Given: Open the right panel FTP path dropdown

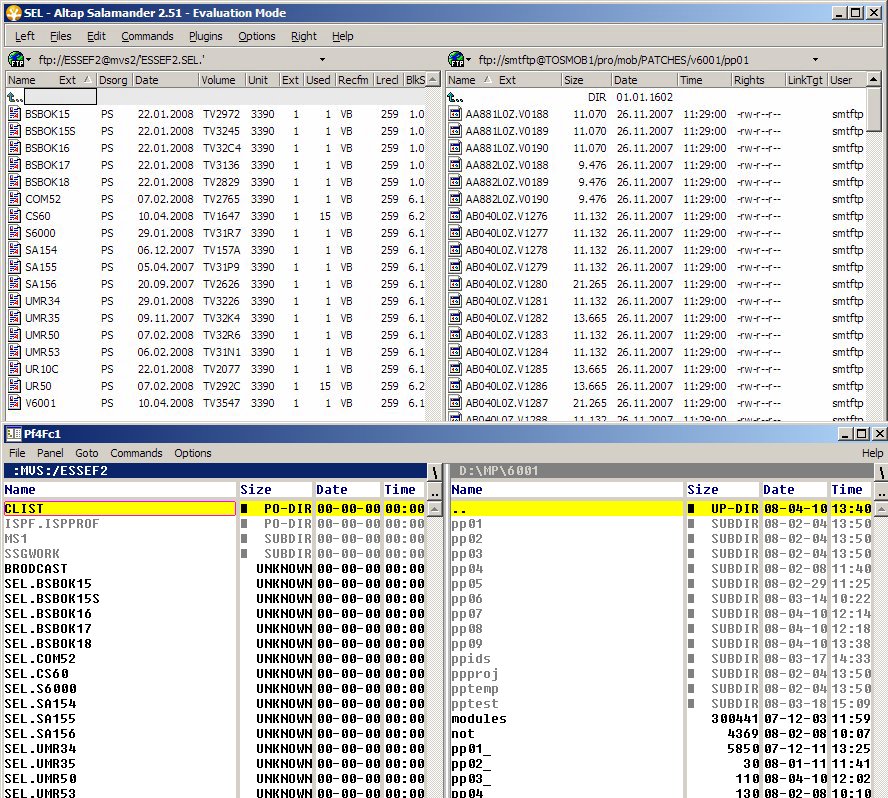Looking at the screenshot, I should [x=816, y=59].
